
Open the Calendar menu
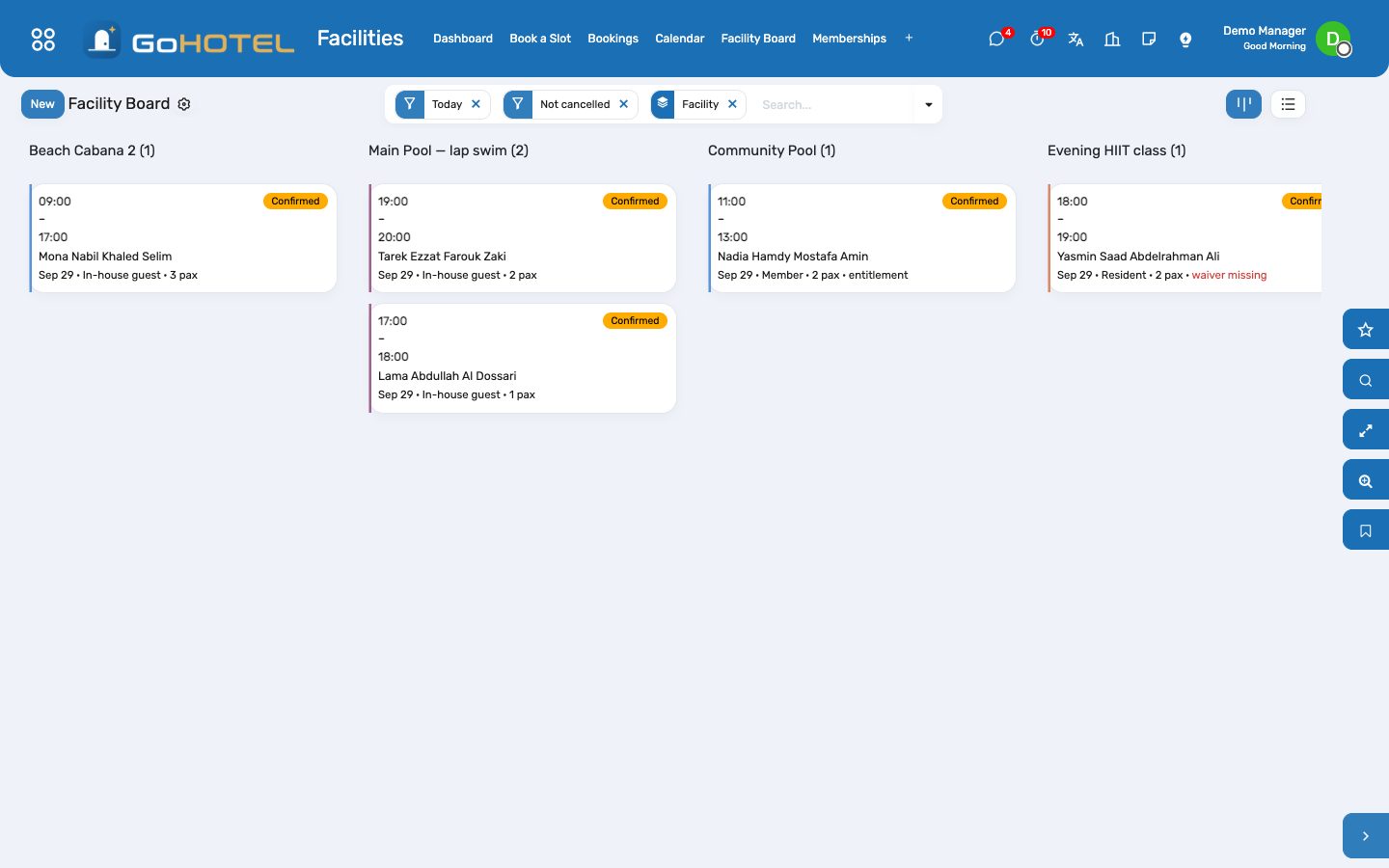[679, 39]
